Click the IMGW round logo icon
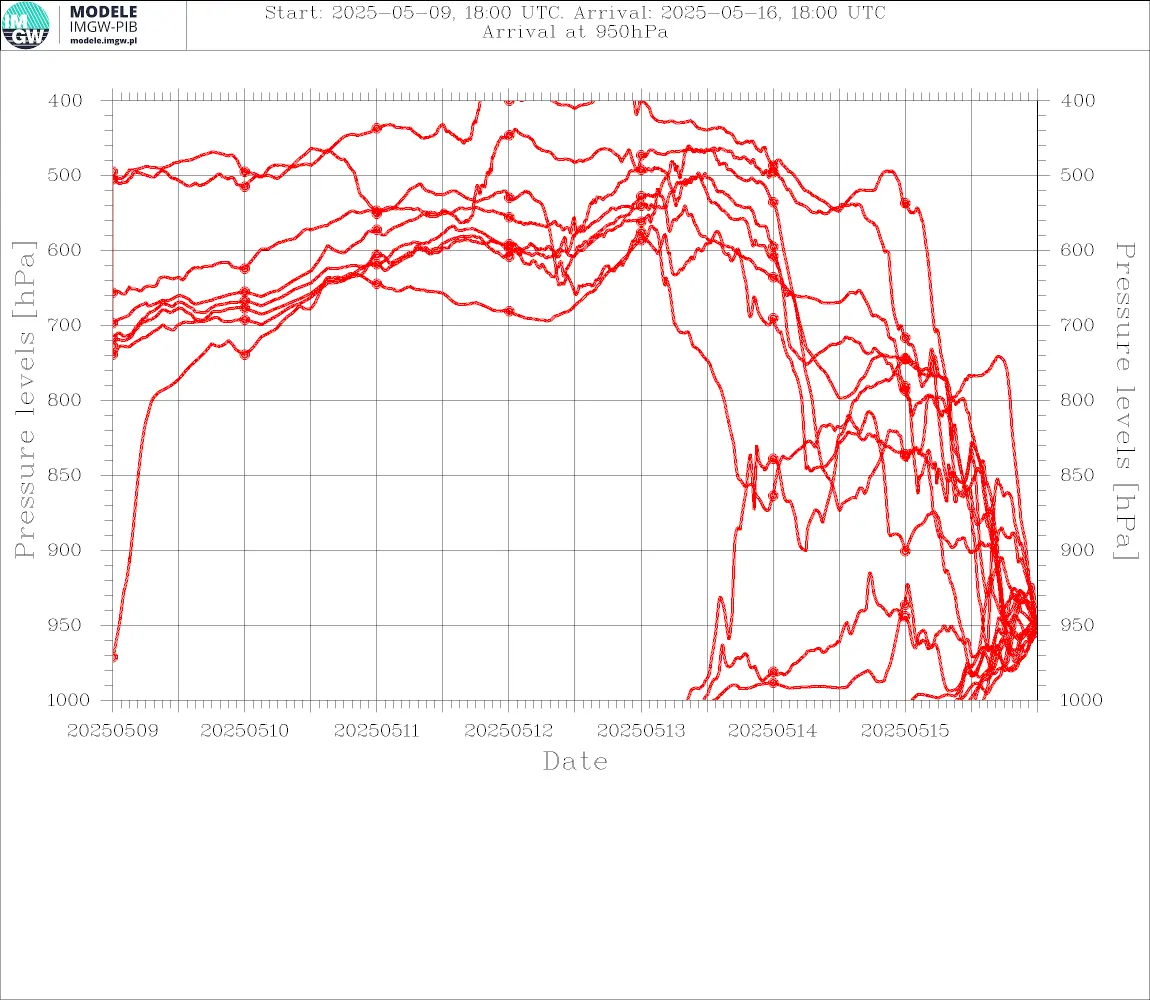Image resolution: width=1150 pixels, height=1000 pixels. point(26,26)
